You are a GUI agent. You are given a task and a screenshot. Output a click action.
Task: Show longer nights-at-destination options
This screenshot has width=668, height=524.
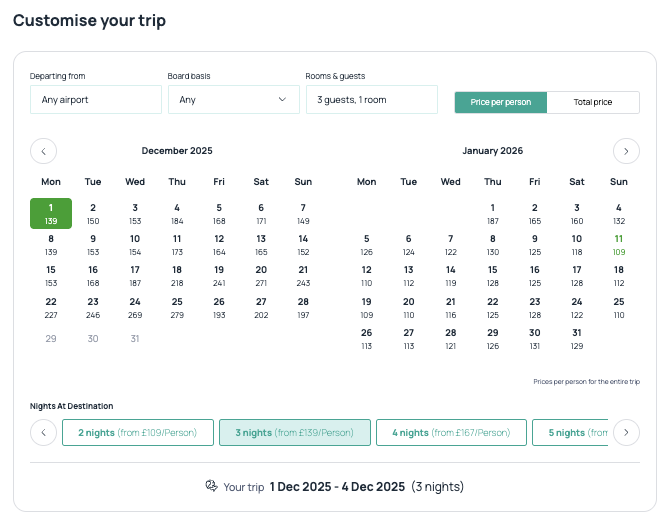(x=626, y=432)
